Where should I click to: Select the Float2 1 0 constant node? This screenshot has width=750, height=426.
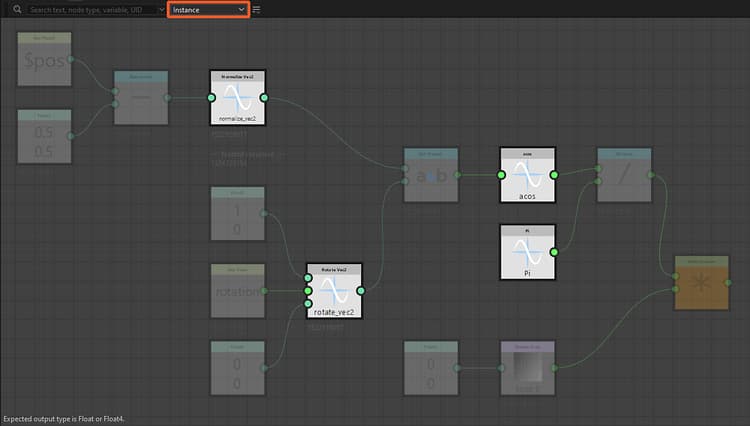pyautogui.click(x=238, y=213)
